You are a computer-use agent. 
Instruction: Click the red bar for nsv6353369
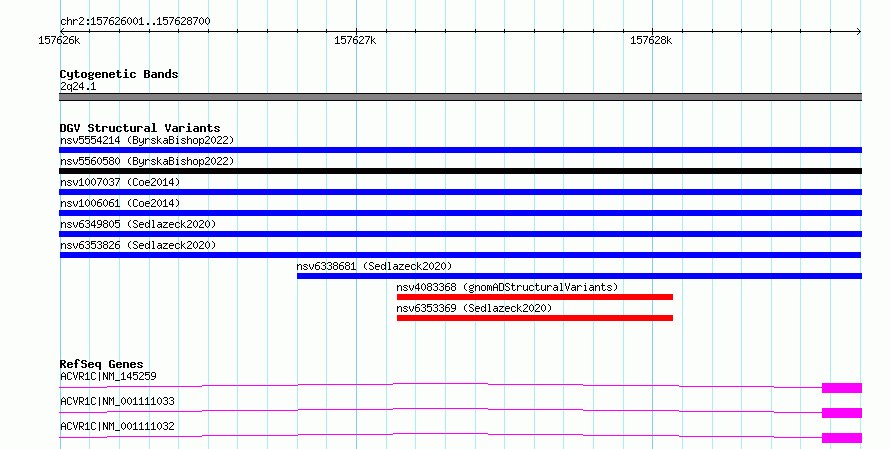(x=535, y=318)
